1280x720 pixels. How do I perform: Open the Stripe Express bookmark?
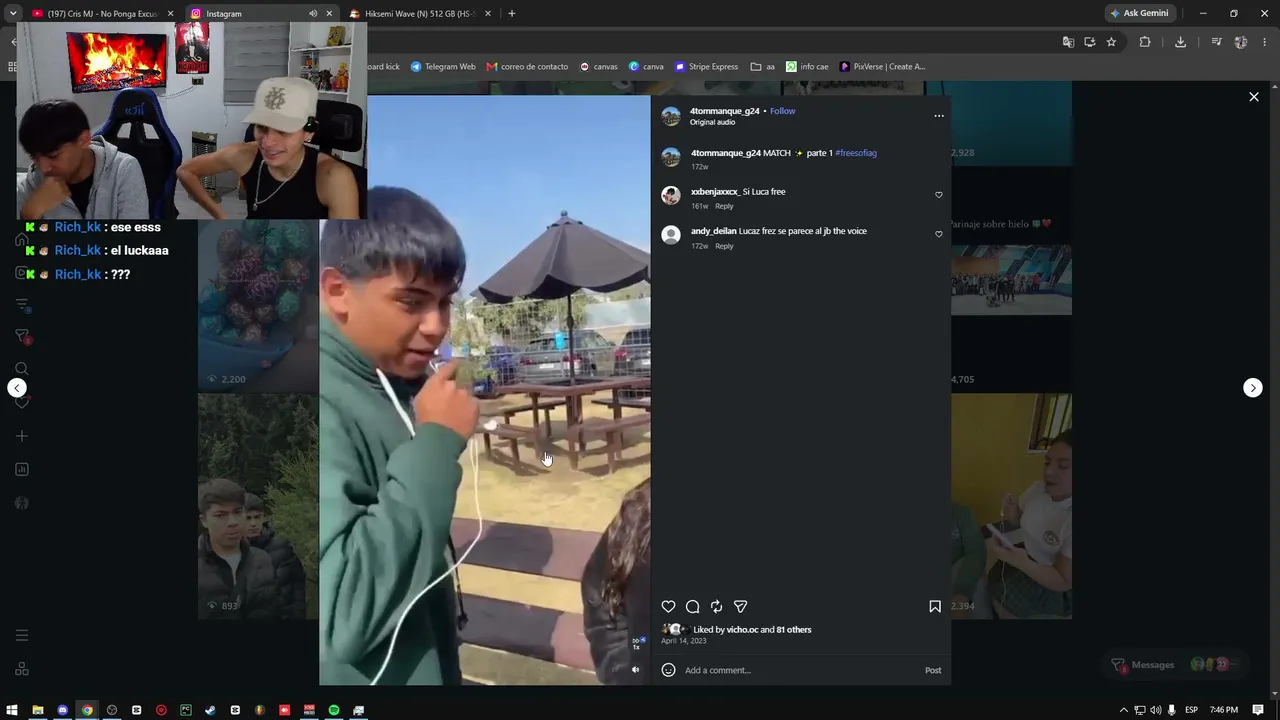[x=707, y=67]
